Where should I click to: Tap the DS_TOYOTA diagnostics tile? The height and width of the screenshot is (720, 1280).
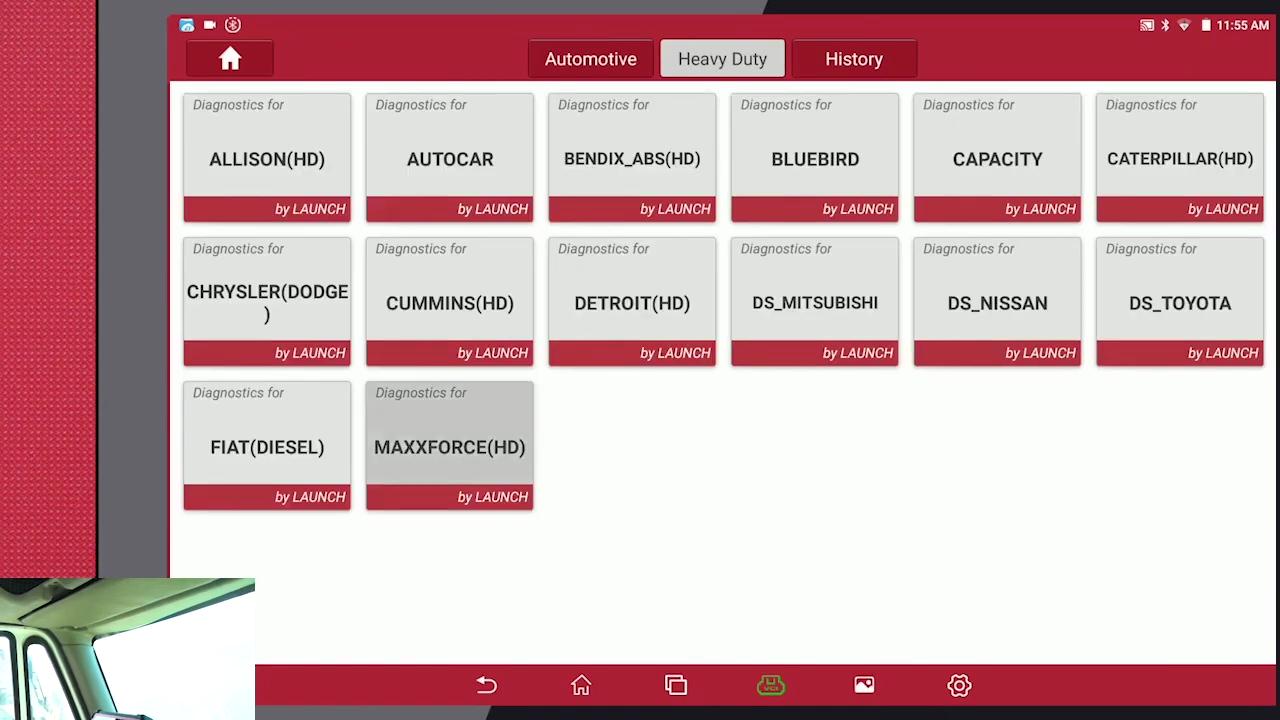(x=1179, y=302)
